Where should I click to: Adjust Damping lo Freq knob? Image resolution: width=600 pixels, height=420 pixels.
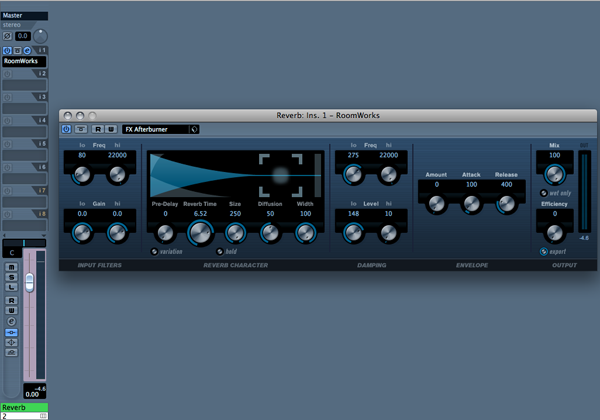click(x=353, y=175)
